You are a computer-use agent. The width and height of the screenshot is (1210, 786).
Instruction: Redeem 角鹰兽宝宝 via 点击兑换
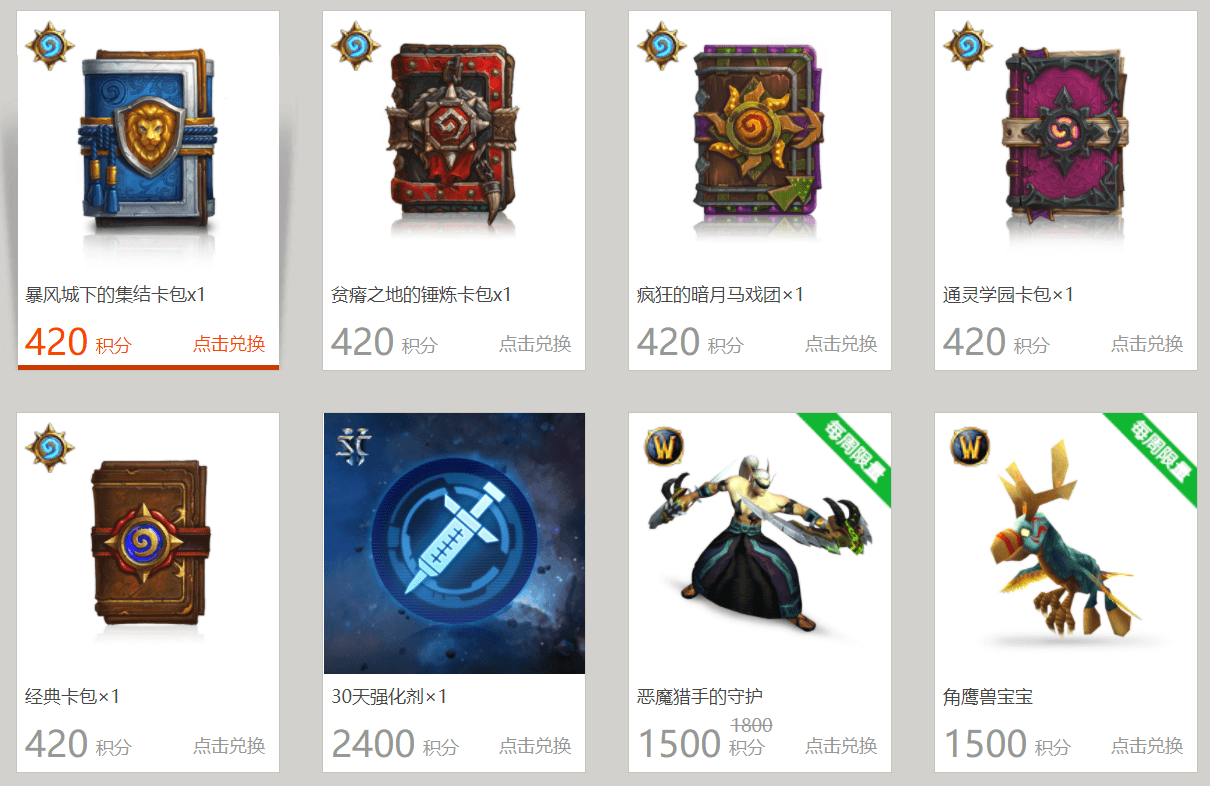[x=1147, y=746]
